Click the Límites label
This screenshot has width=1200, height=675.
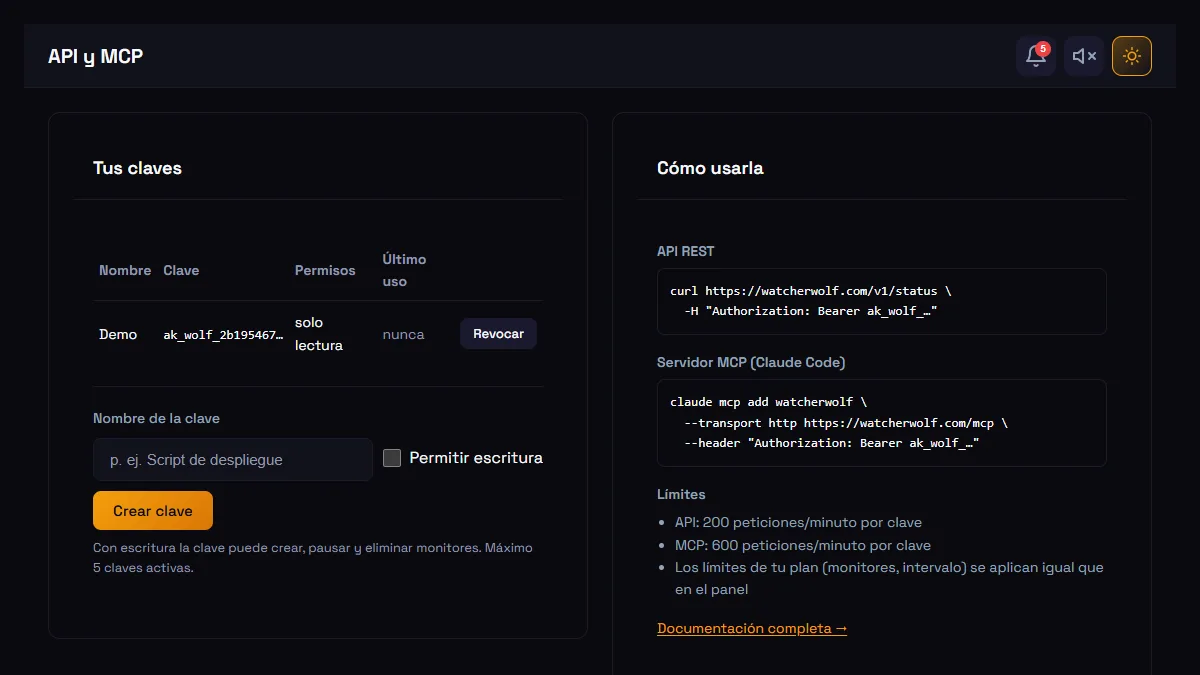tap(681, 494)
